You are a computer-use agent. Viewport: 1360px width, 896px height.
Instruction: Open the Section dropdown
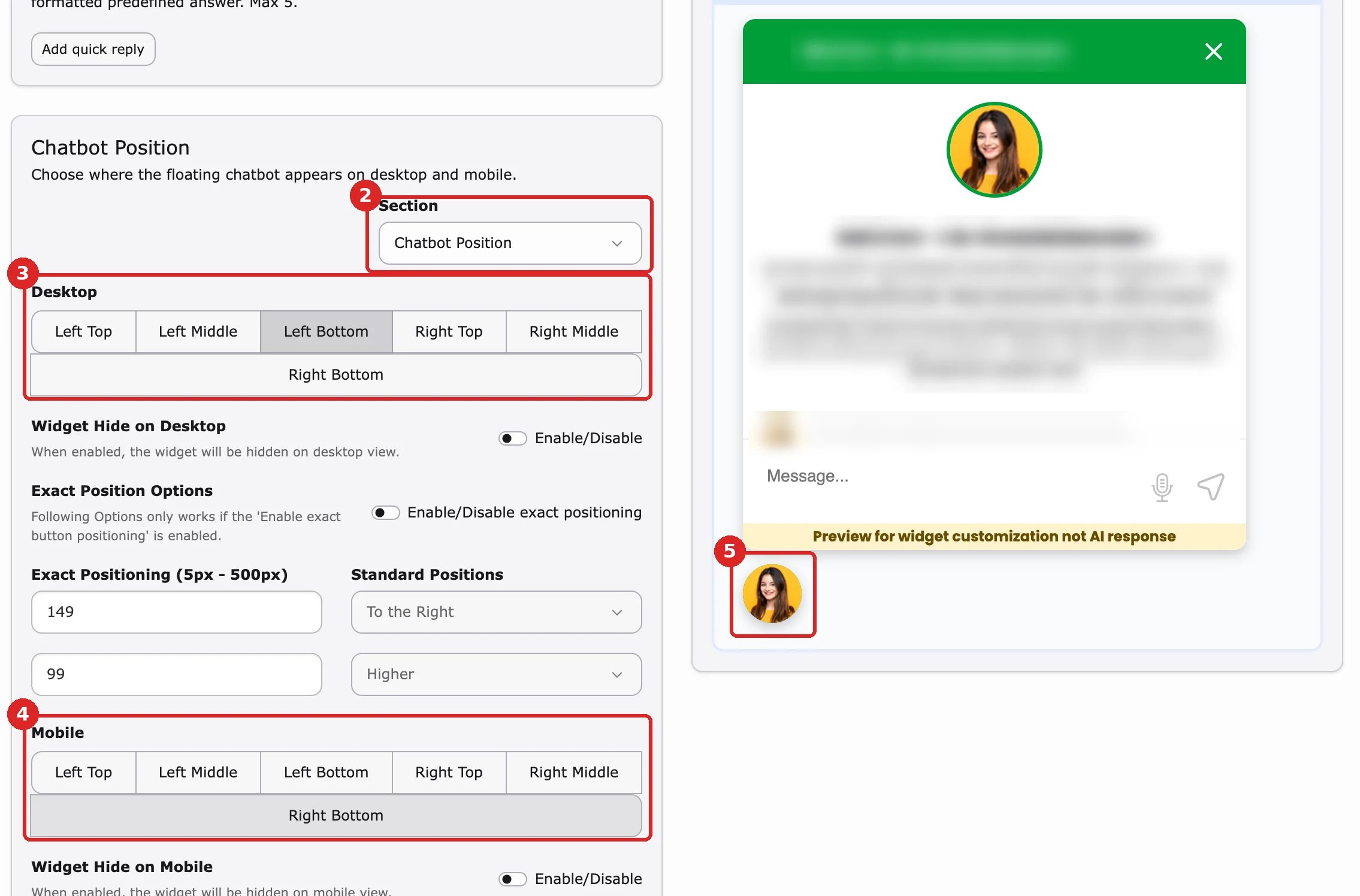510,243
